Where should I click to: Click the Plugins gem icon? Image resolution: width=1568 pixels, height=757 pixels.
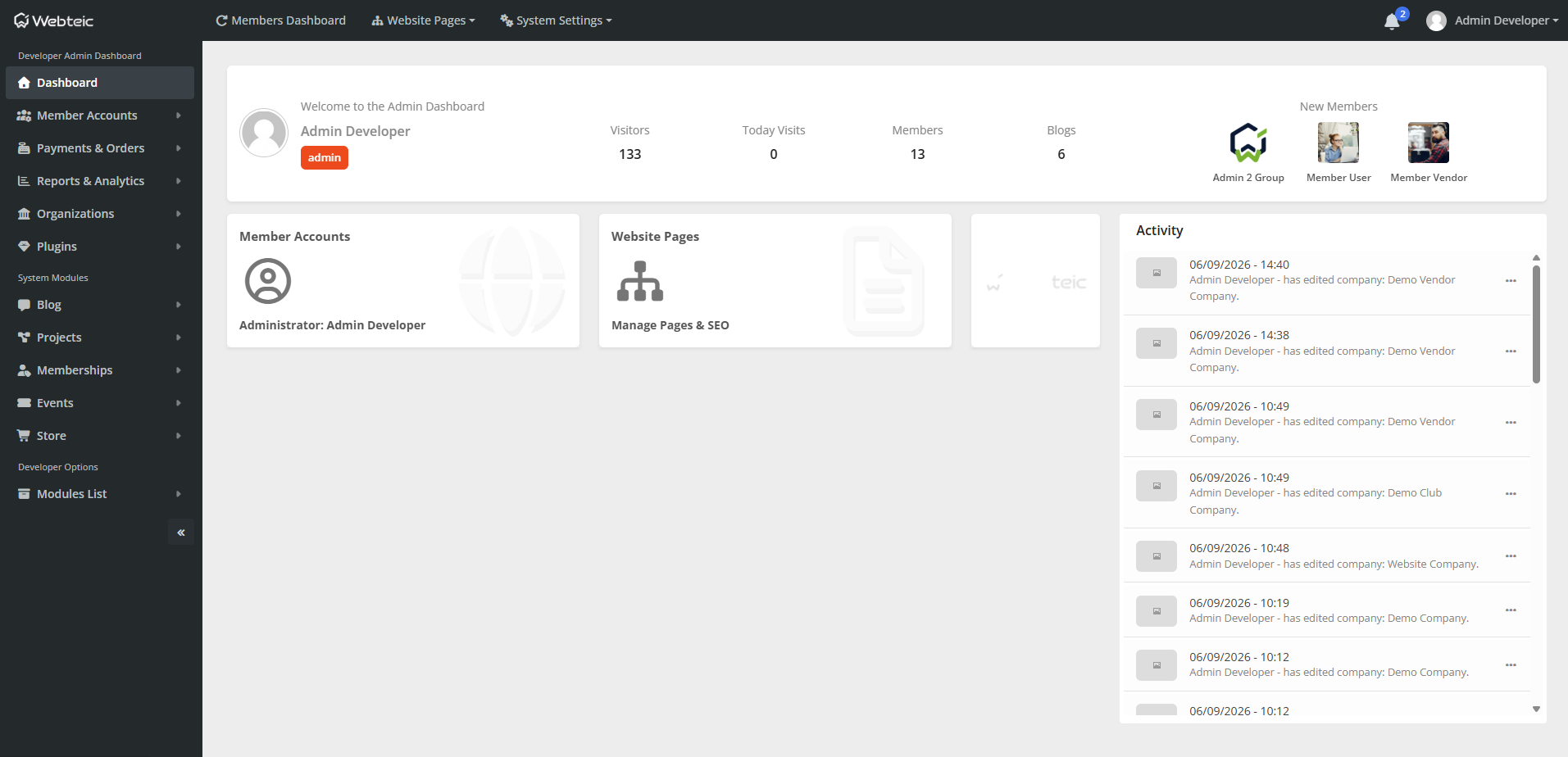pyautogui.click(x=24, y=247)
